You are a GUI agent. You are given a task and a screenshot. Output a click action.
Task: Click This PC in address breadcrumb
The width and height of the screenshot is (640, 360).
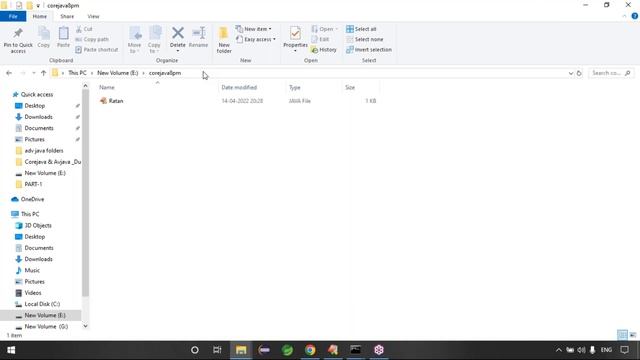pyautogui.click(x=77, y=73)
